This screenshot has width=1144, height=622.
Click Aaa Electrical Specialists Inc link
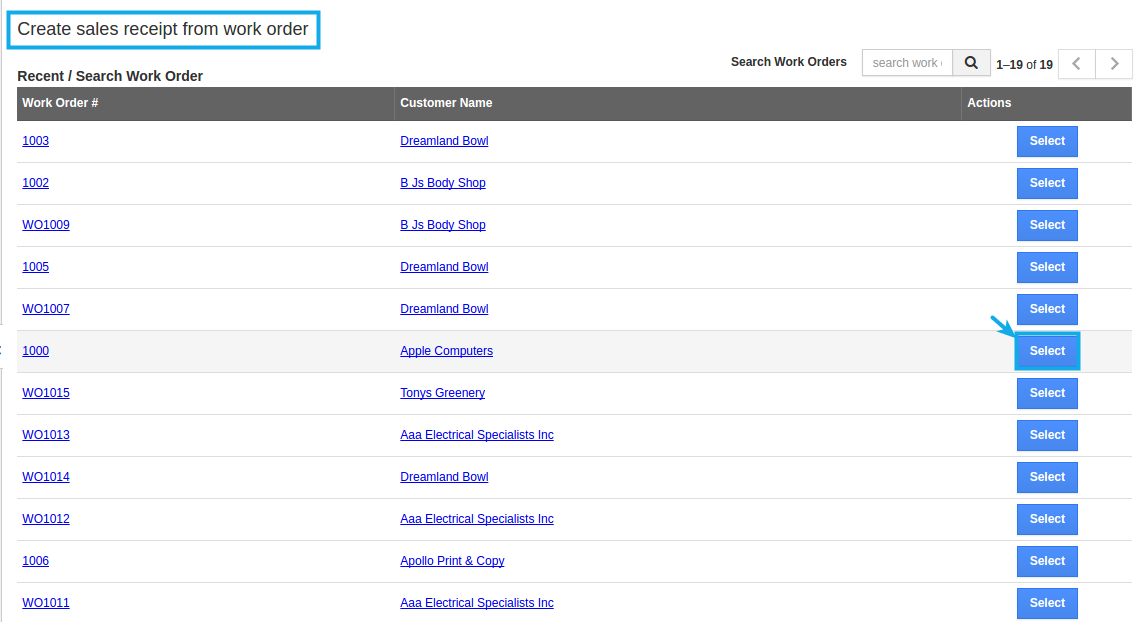click(477, 434)
